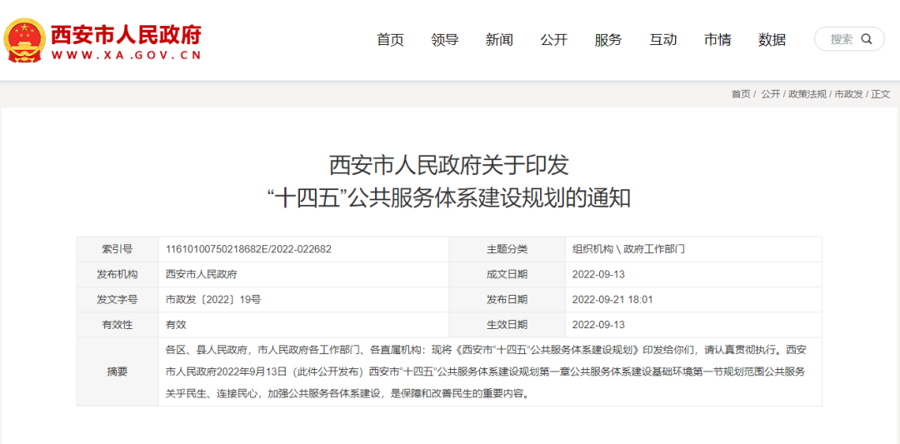900x444 pixels.
Task: Navigate to the 互动 section
Action: [662, 40]
